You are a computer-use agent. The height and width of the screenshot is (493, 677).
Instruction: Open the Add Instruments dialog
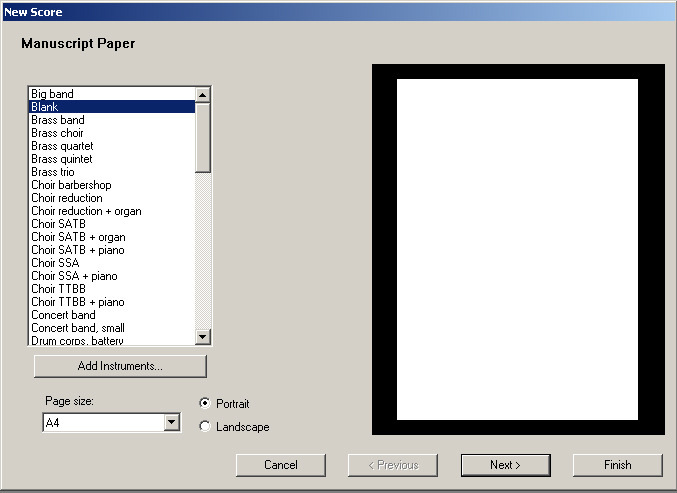[120, 366]
